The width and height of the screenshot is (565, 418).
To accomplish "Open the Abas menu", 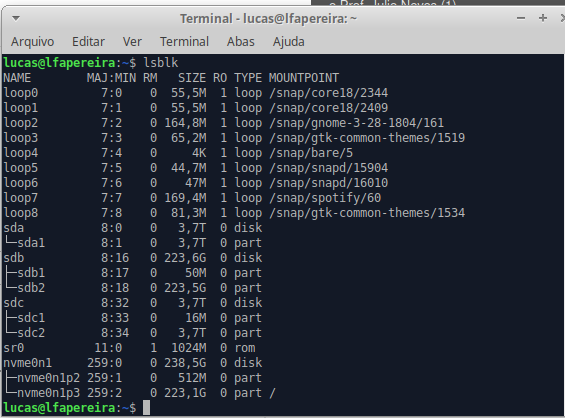I will (241, 42).
